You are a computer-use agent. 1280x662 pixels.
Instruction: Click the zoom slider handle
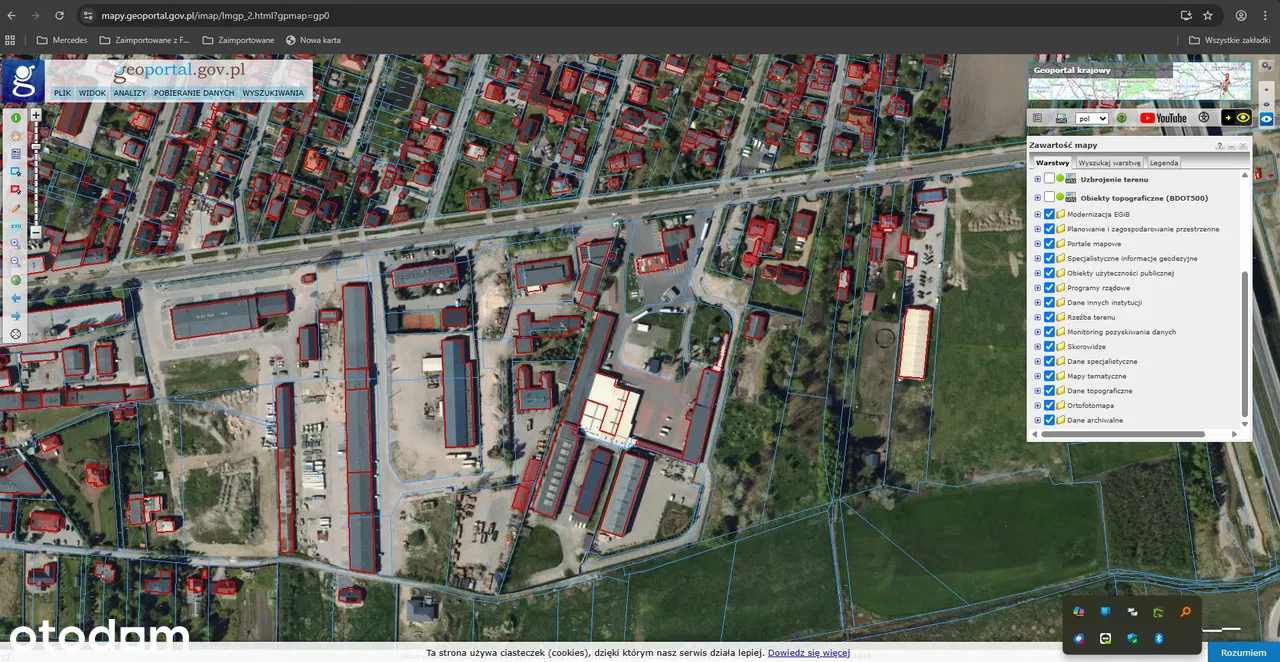(x=36, y=147)
